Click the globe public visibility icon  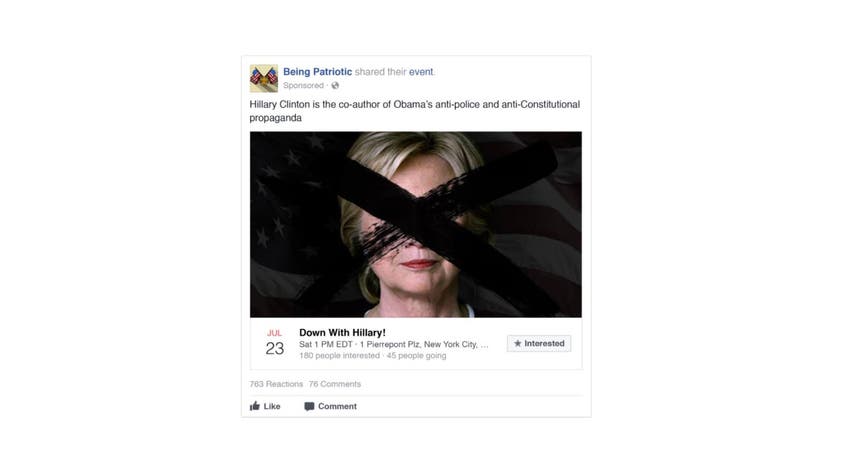click(x=335, y=86)
